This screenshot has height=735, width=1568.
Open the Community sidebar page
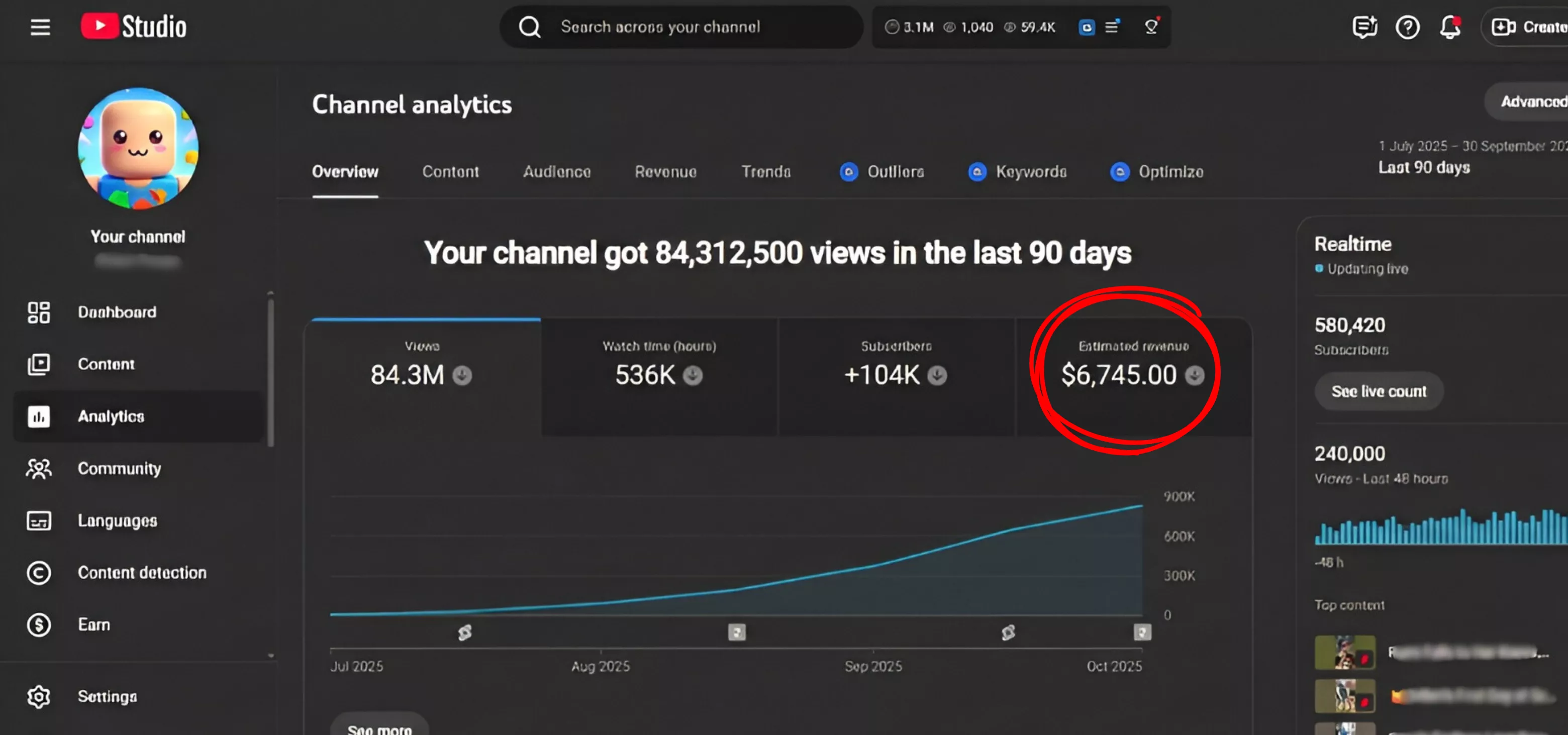(x=119, y=469)
